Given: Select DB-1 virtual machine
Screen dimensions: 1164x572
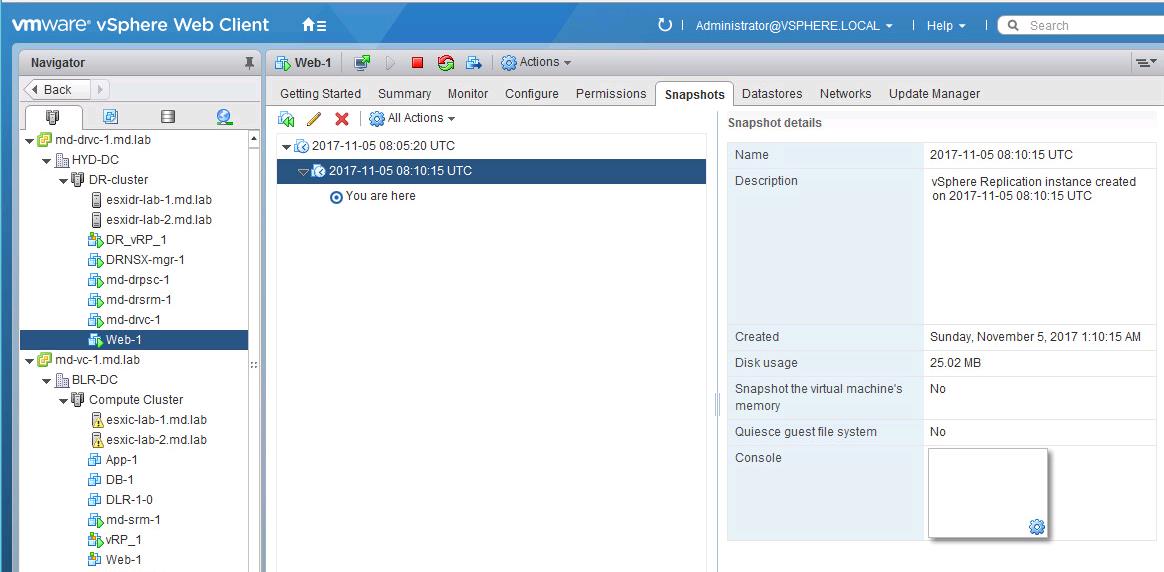Looking at the screenshot, I should (120, 480).
